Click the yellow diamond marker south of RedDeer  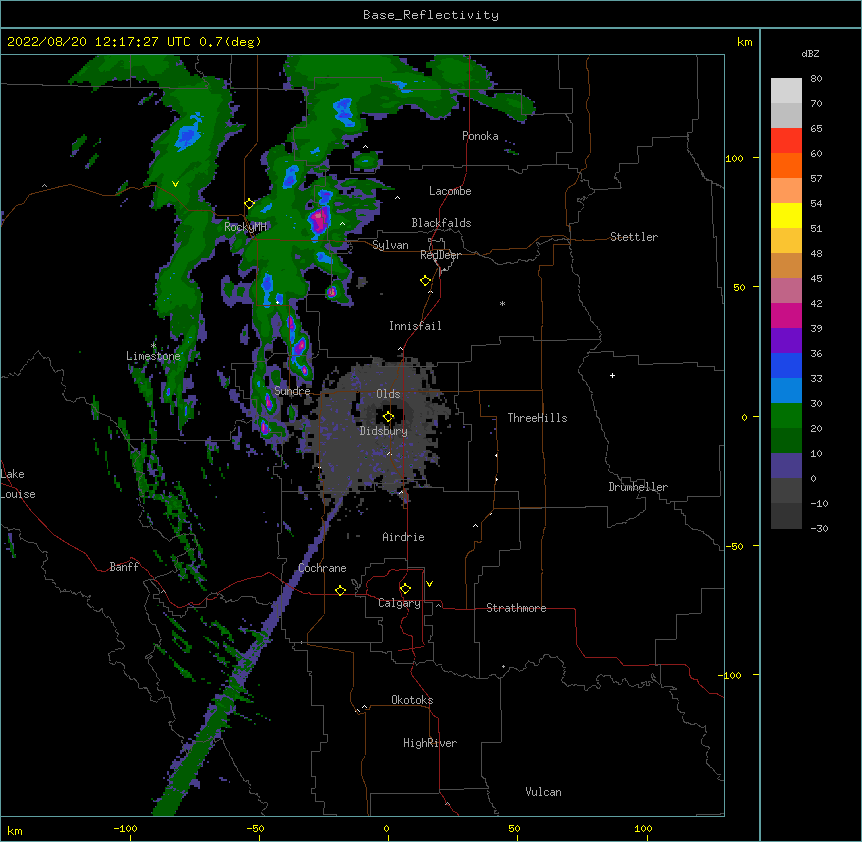point(425,281)
